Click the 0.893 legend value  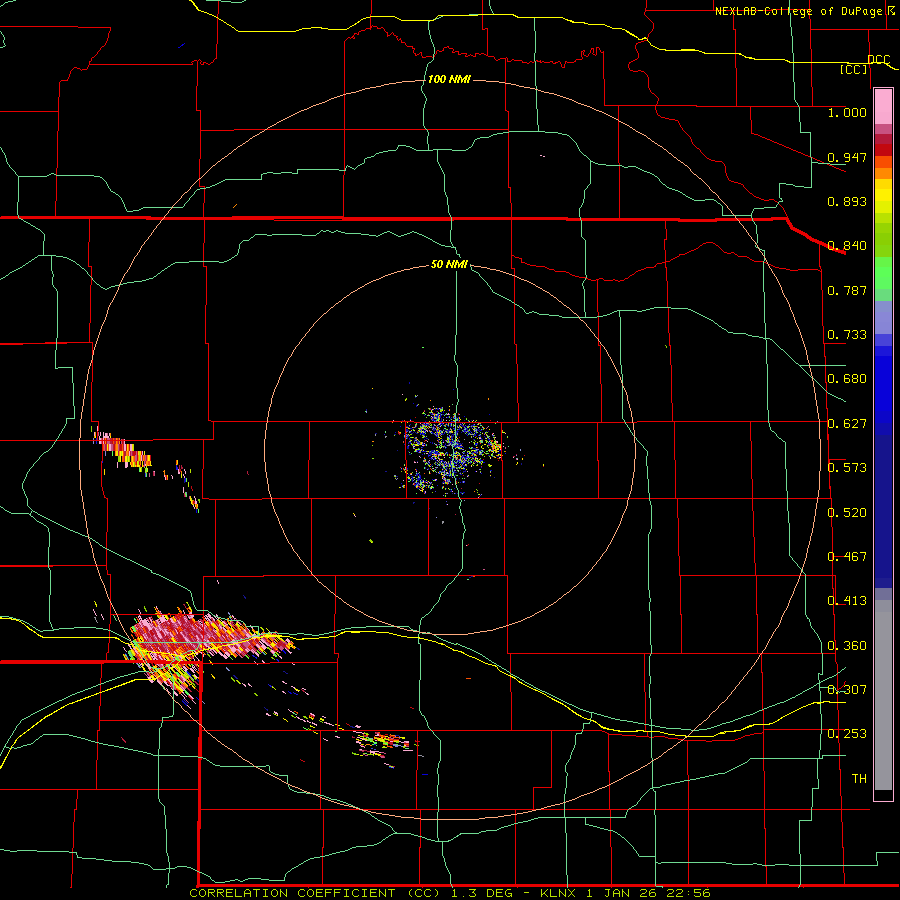click(x=847, y=201)
